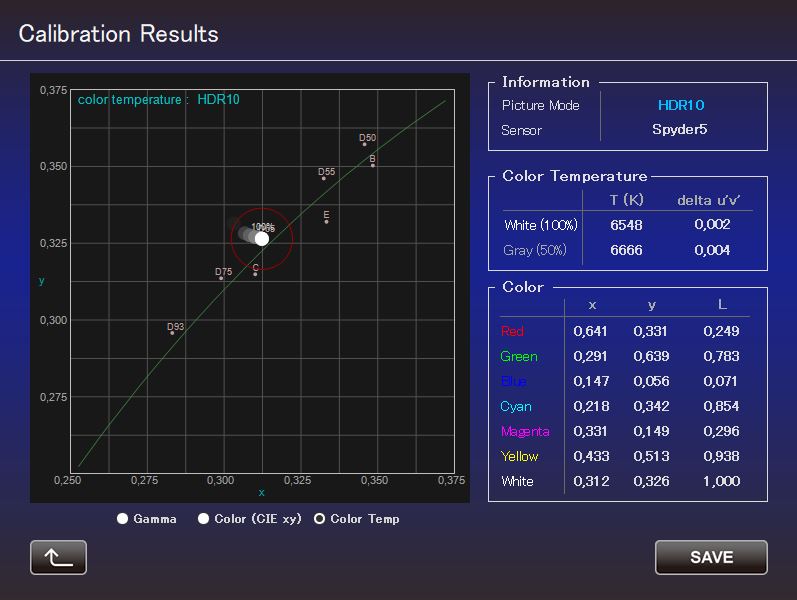Click the D50 reference point
This screenshot has height=600, width=797.
click(365, 144)
